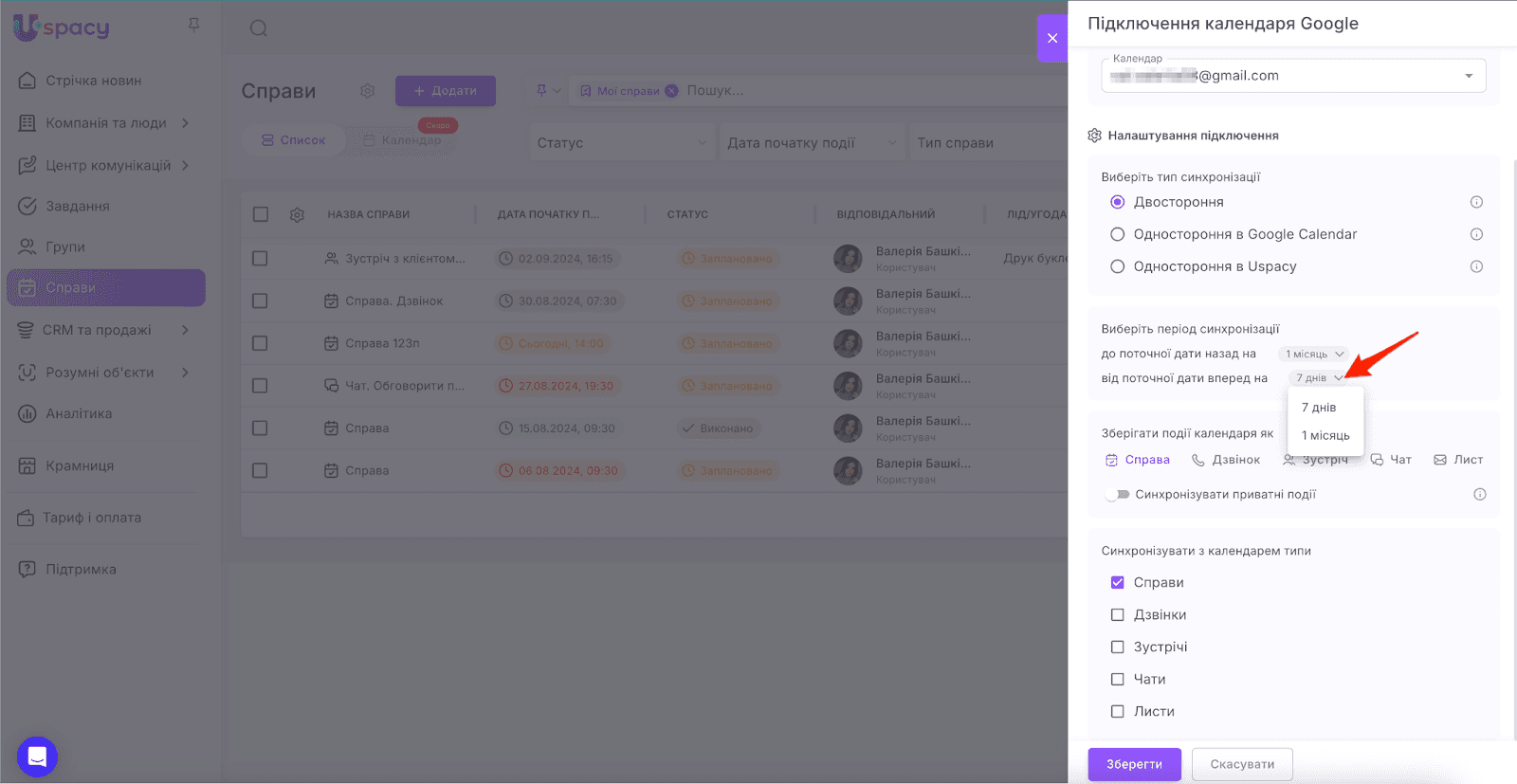Screen dimensions: 1517x784
Task: Open the Календар account dropdown
Action: 1293,76
